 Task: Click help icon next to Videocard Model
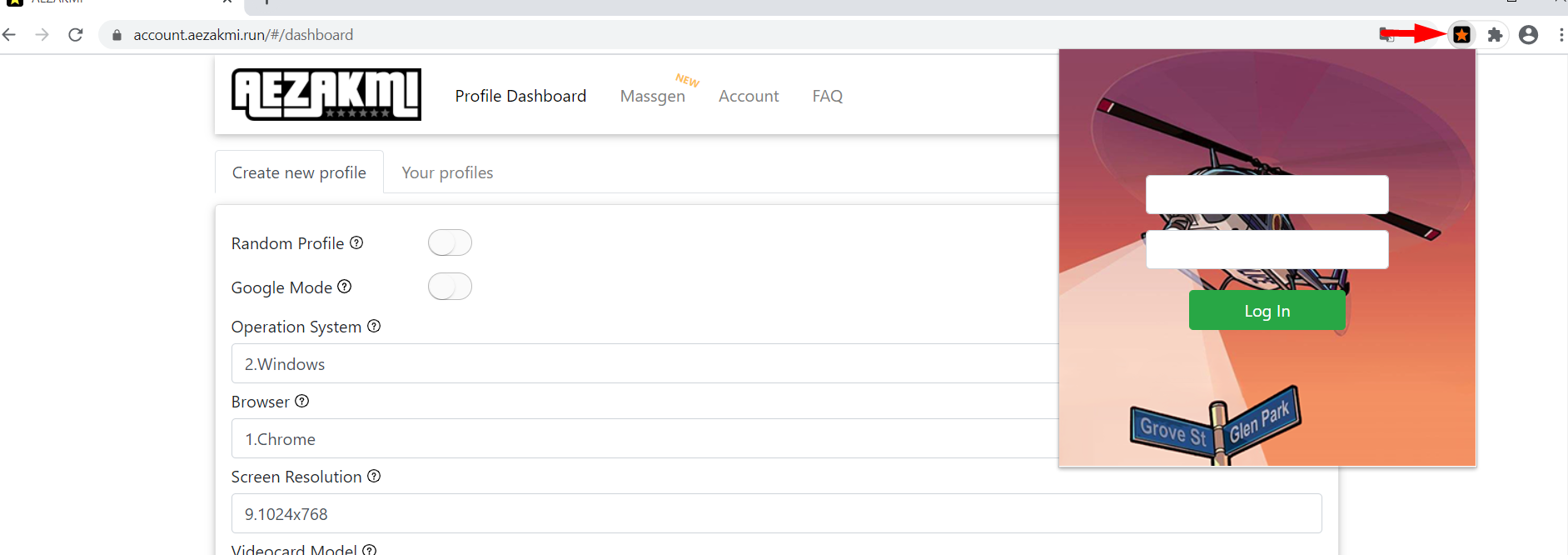[370, 550]
